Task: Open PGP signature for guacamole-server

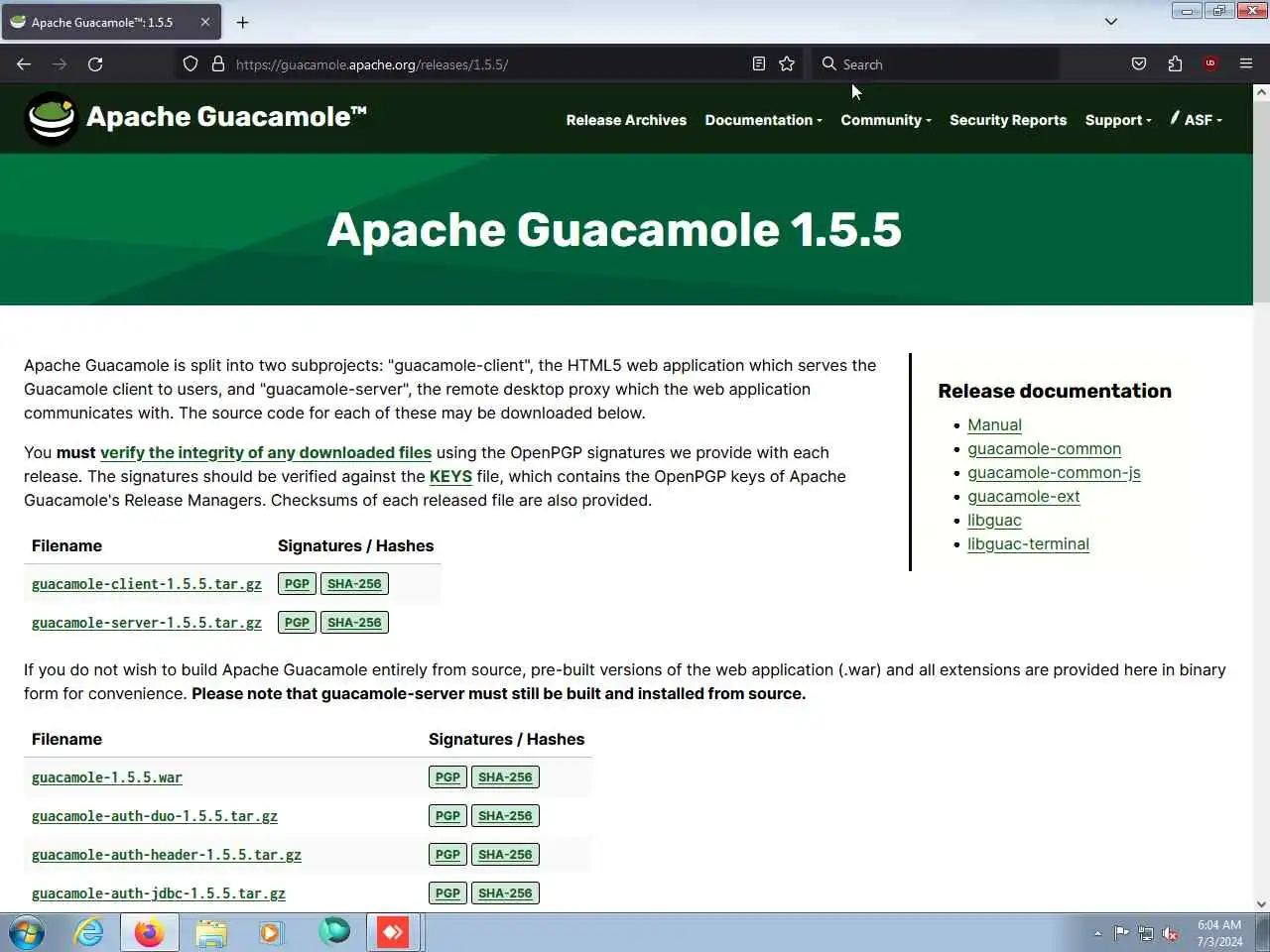Action: (x=297, y=623)
